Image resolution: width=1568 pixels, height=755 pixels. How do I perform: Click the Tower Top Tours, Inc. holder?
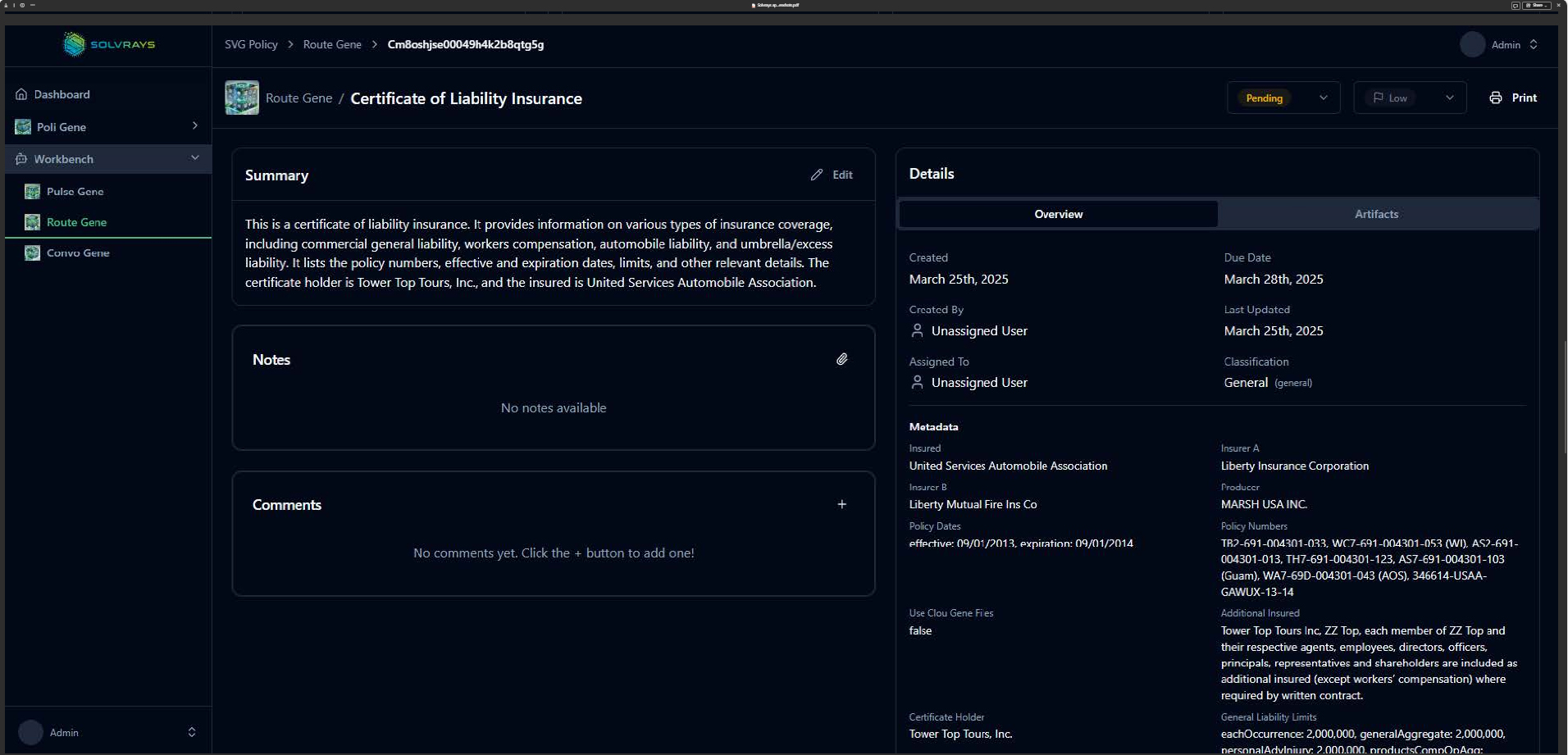tap(960, 735)
